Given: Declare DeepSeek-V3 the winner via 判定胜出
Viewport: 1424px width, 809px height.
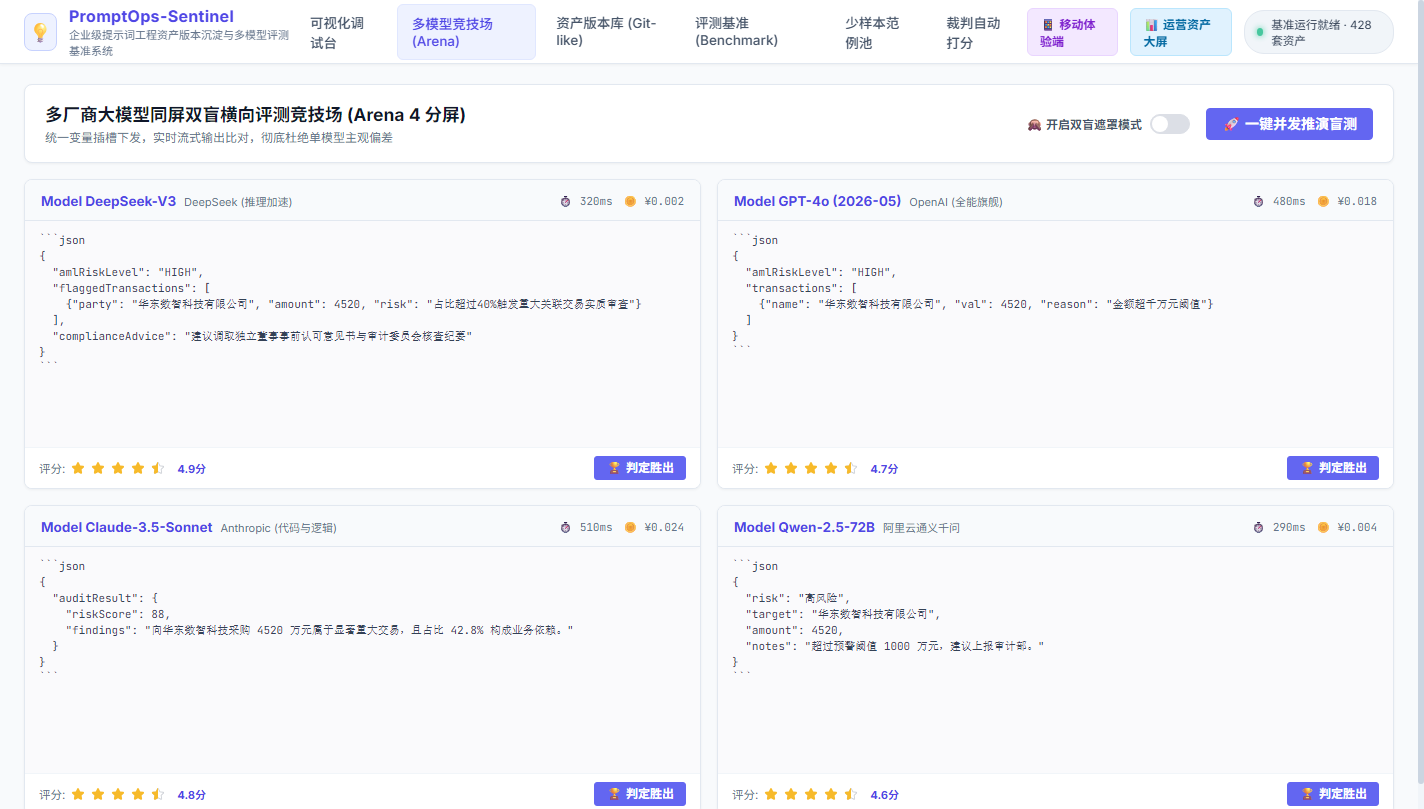Looking at the screenshot, I should tap(640, 468).
